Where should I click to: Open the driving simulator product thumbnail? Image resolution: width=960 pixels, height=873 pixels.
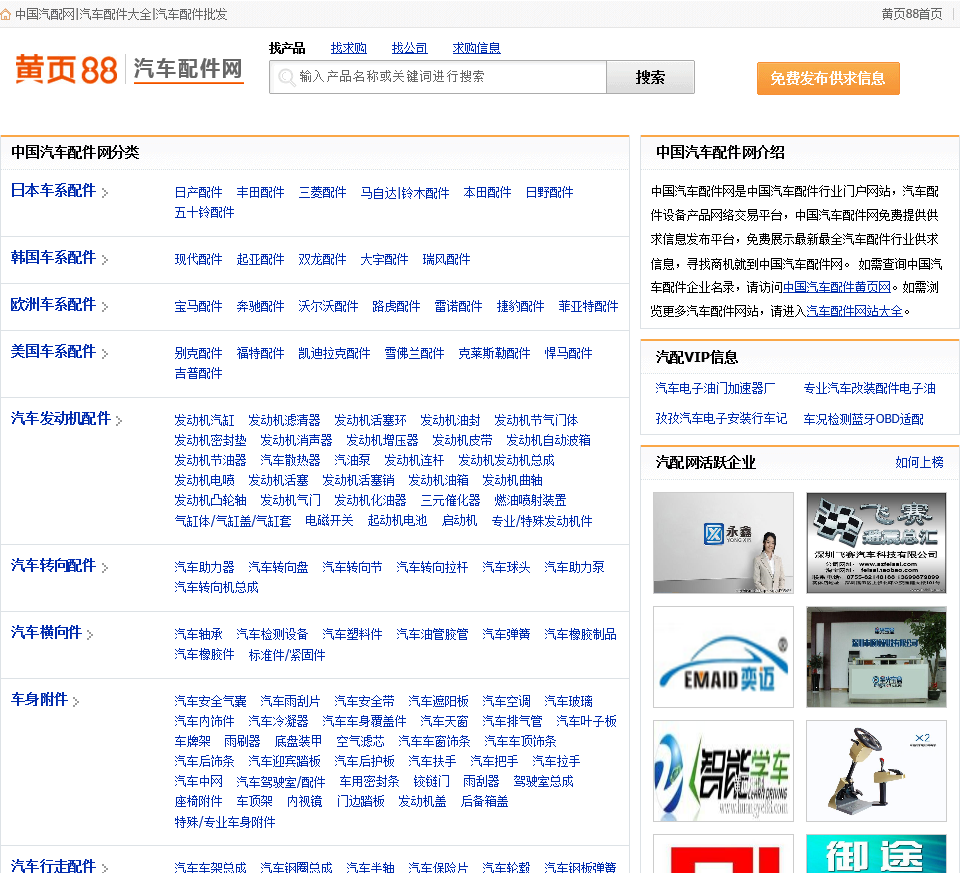tap(876, 771)
